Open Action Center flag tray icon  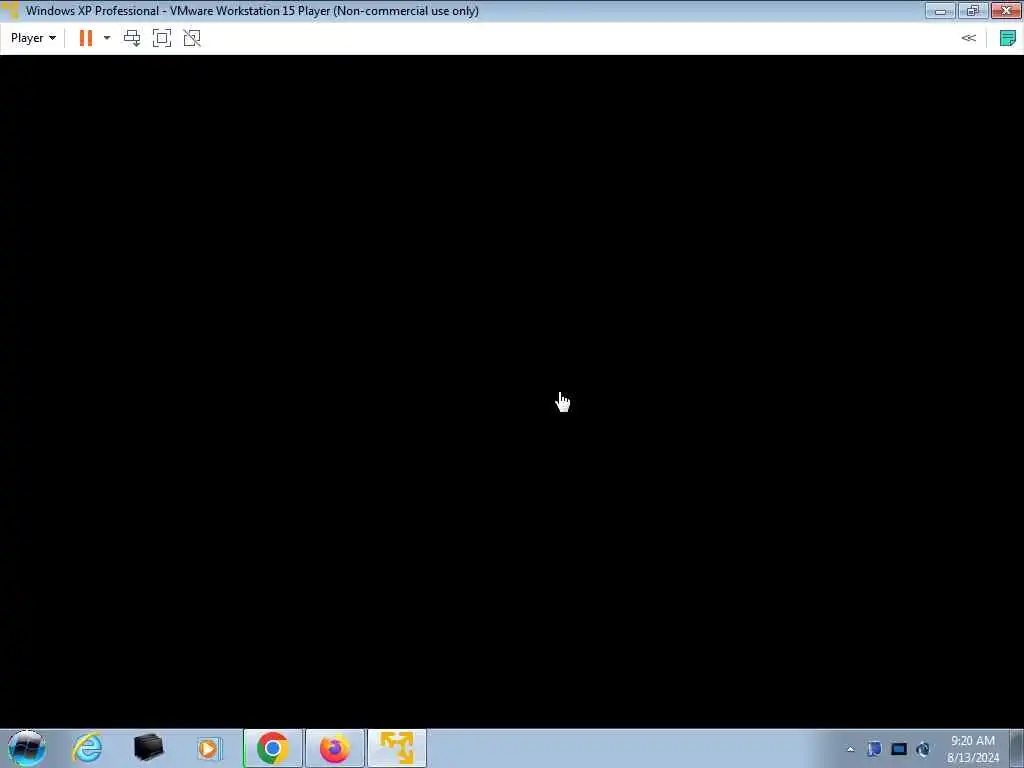(874, 749)
